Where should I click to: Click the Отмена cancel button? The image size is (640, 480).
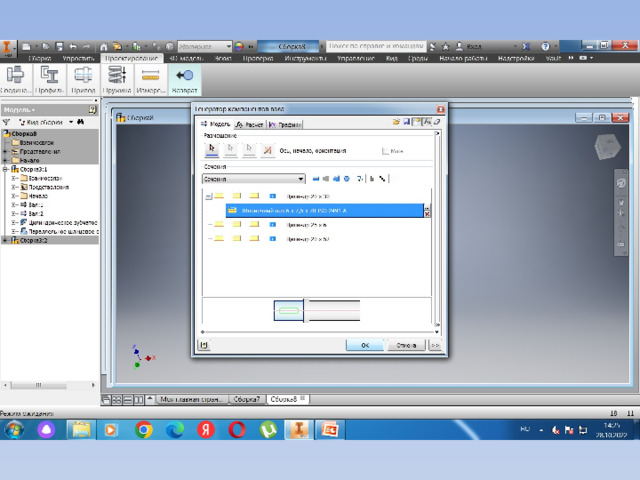[x=406, y=345]
